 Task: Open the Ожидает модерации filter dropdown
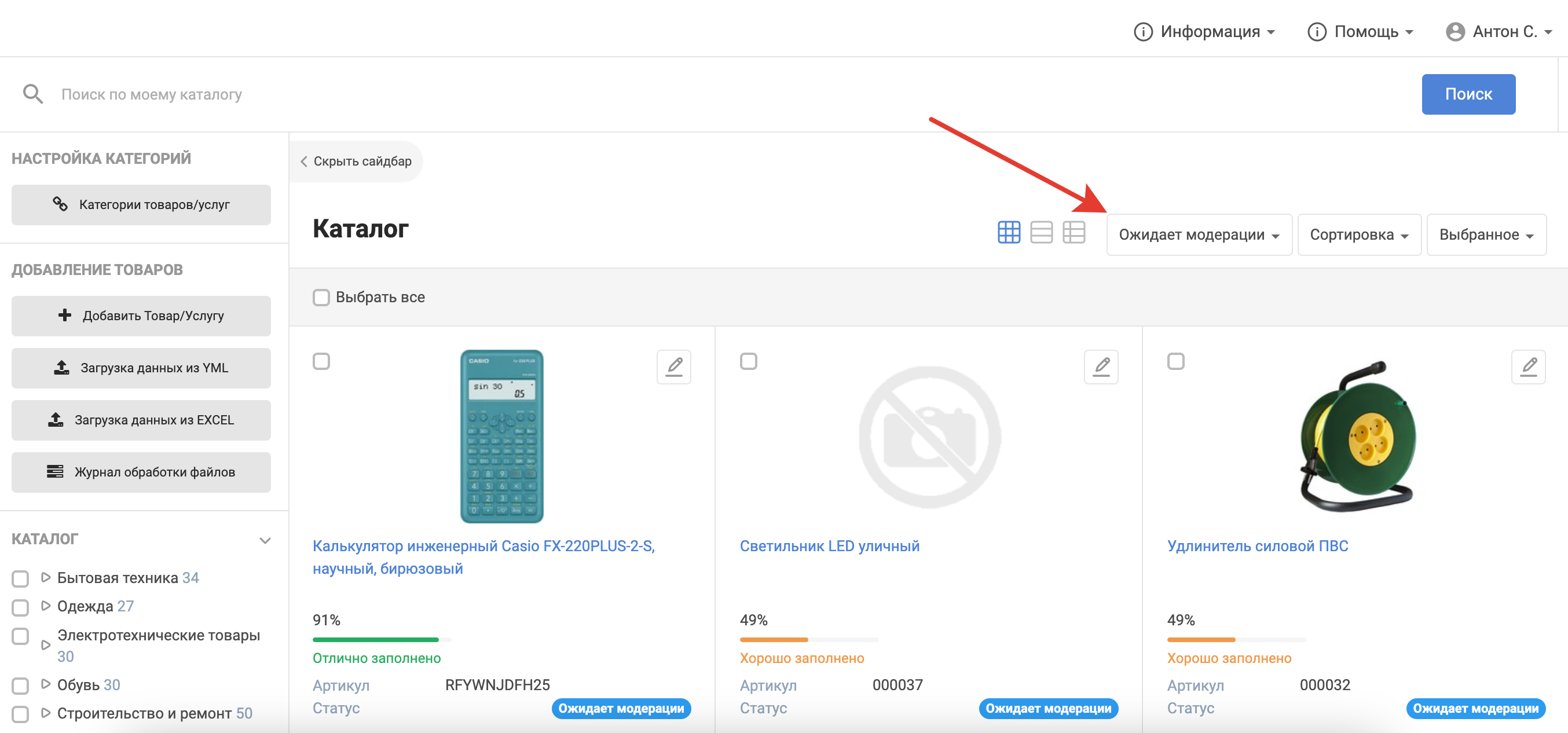(x=1199, y=235)
